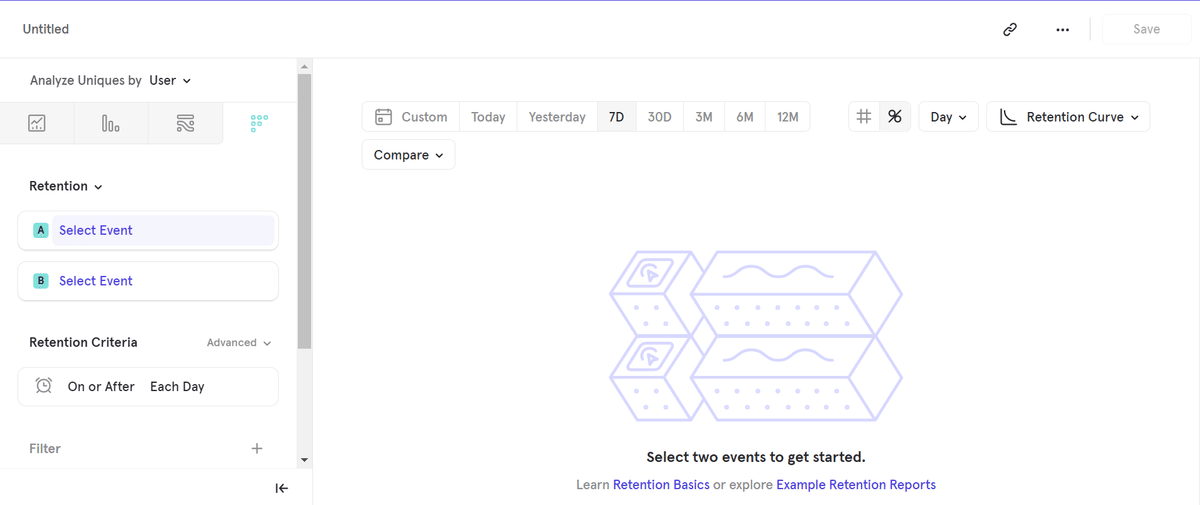
Task: Toggle the % percentage view
Action: tap(895, 117)
